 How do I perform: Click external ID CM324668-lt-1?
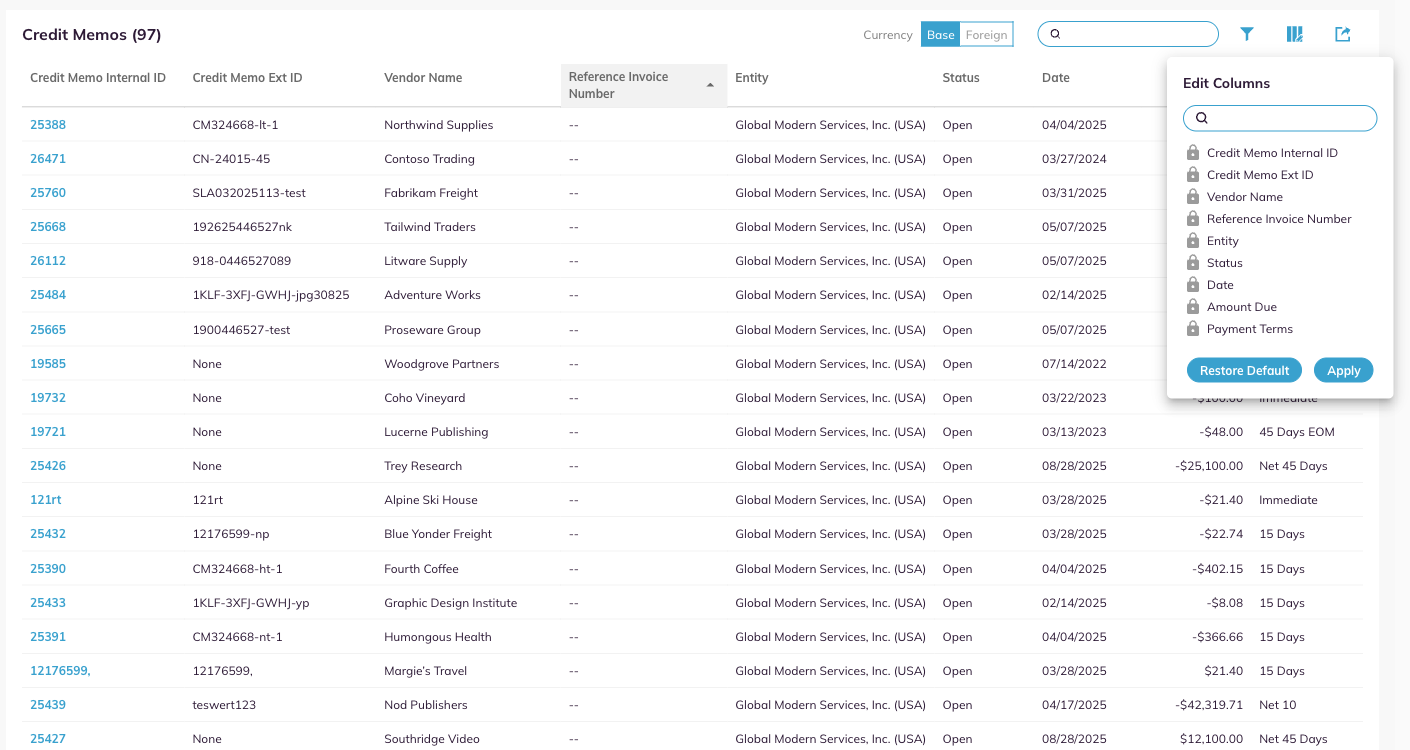(235, 125)
